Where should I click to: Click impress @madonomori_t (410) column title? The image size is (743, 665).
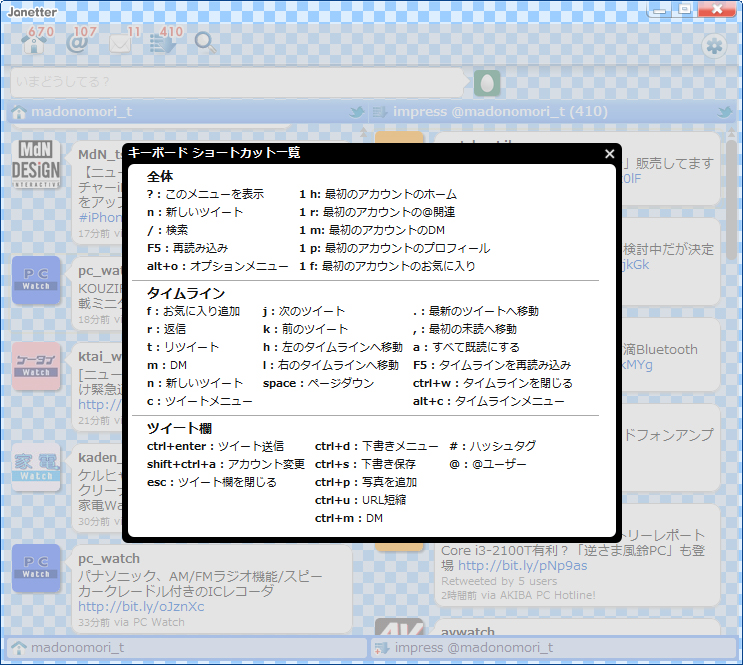coord(500,112)
